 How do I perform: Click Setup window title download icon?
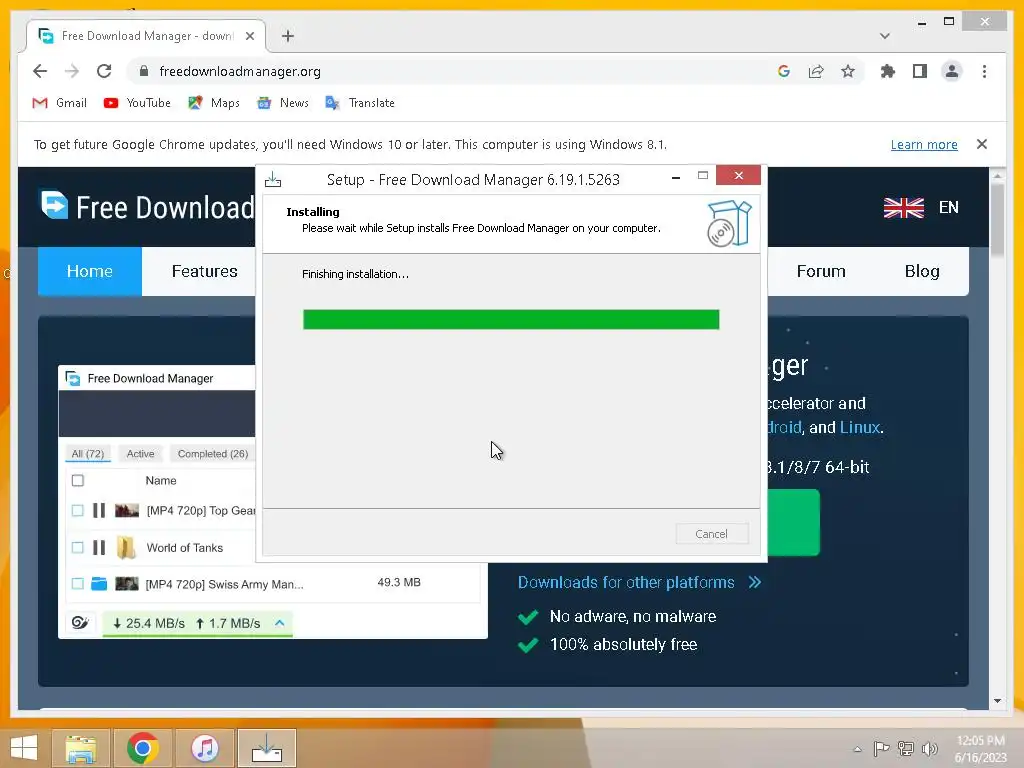273,180
